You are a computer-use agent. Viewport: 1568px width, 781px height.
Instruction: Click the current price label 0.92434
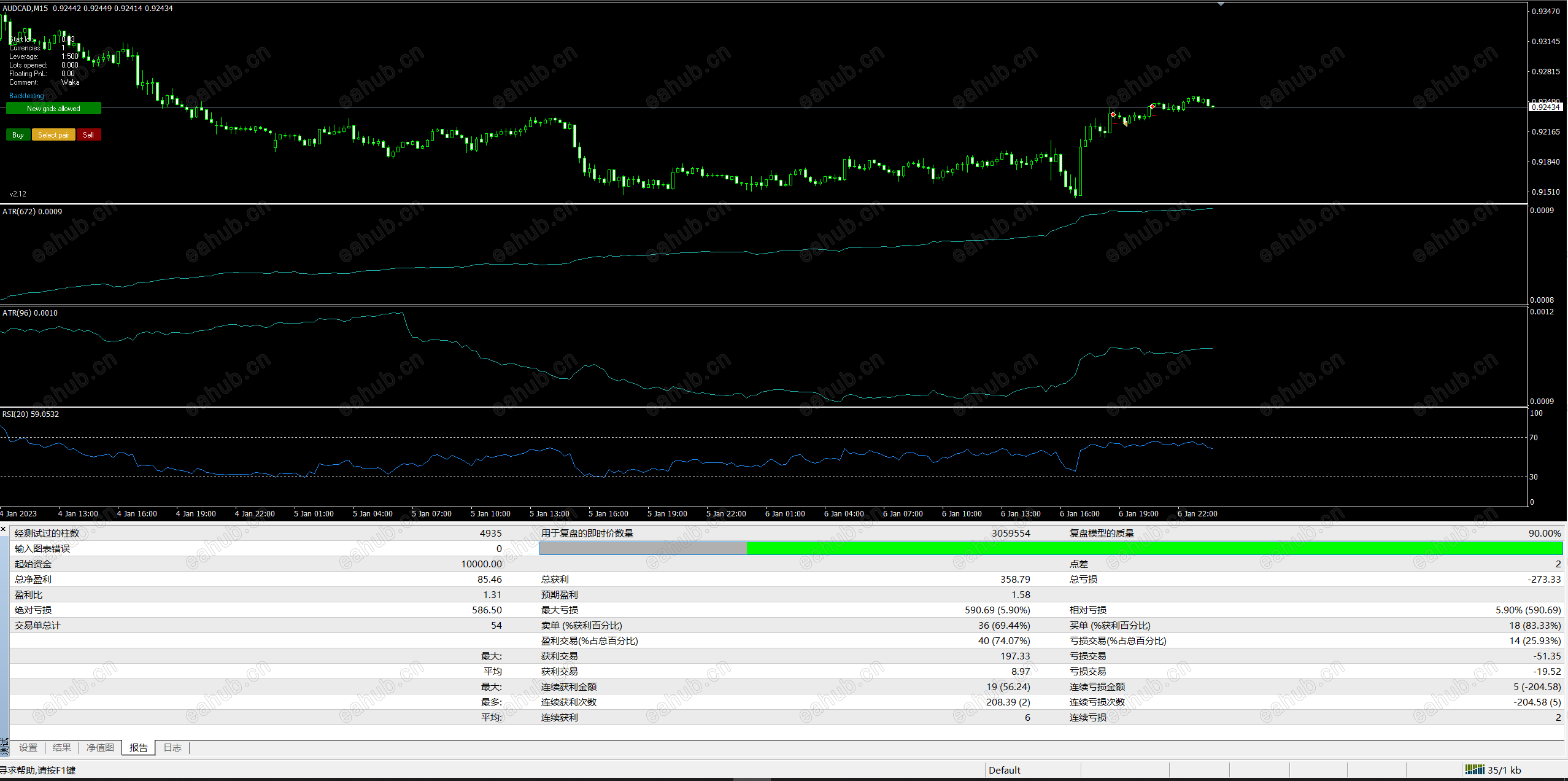pos(1545,107)
